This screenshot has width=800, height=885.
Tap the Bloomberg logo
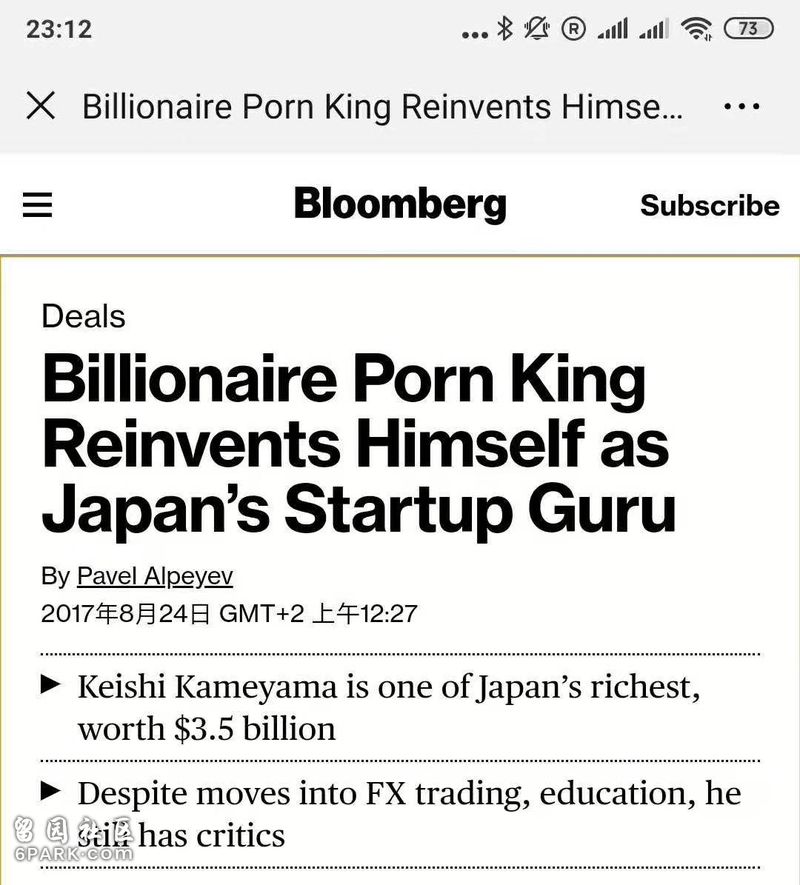(400, 204)
